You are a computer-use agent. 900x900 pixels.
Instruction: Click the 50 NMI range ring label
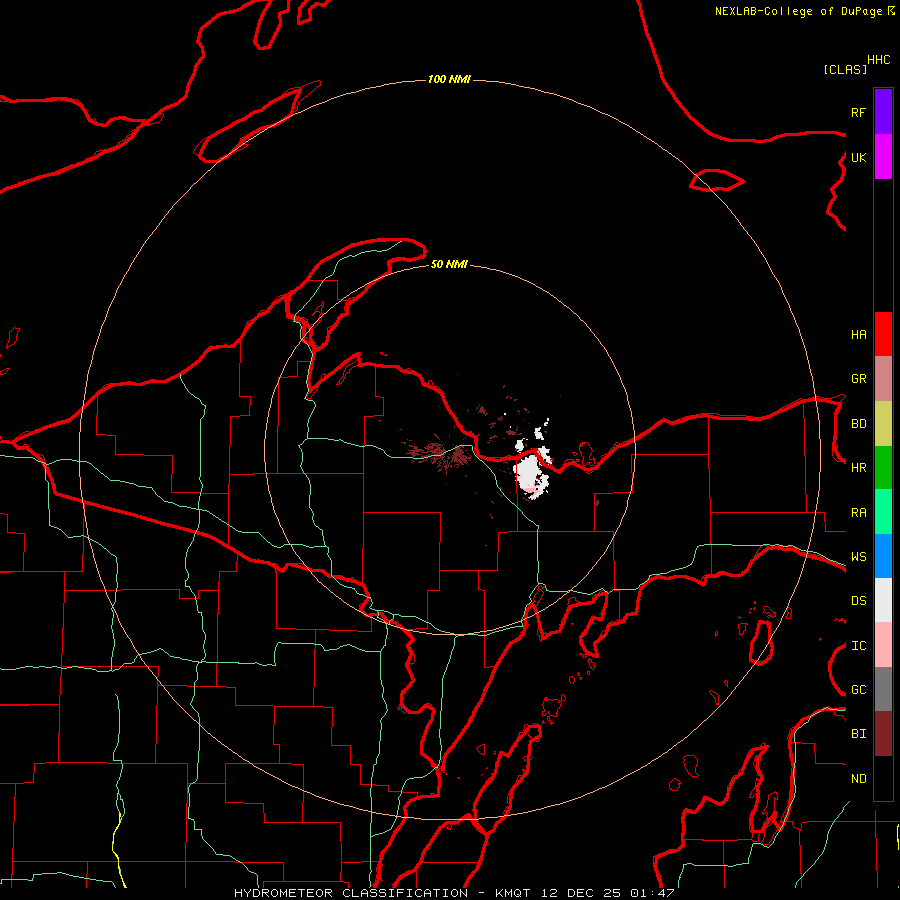[x=449, y=264]
